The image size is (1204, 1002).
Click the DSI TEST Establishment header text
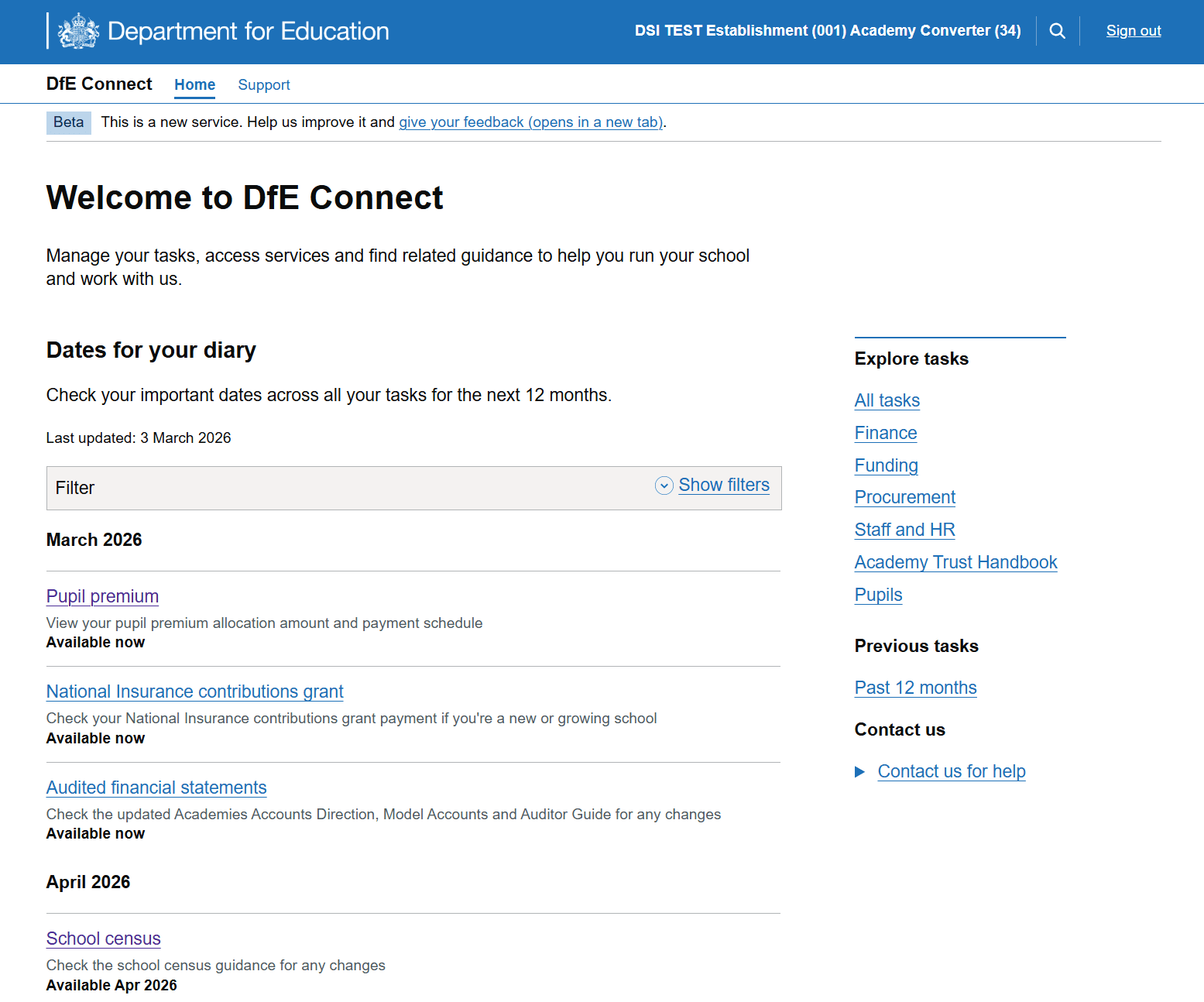[x=828, y=30]
